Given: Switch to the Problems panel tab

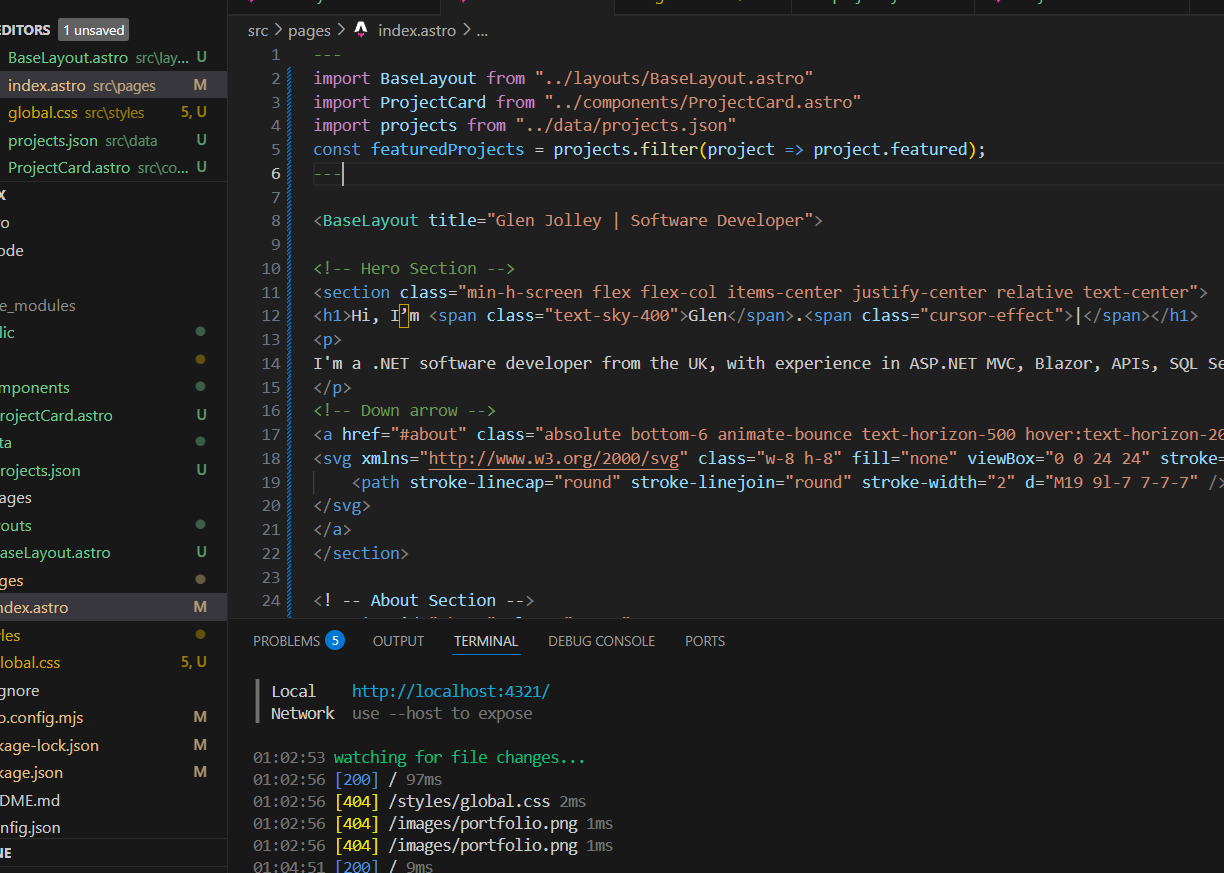Looking at the screenshot, I should [x=286, y=641].
